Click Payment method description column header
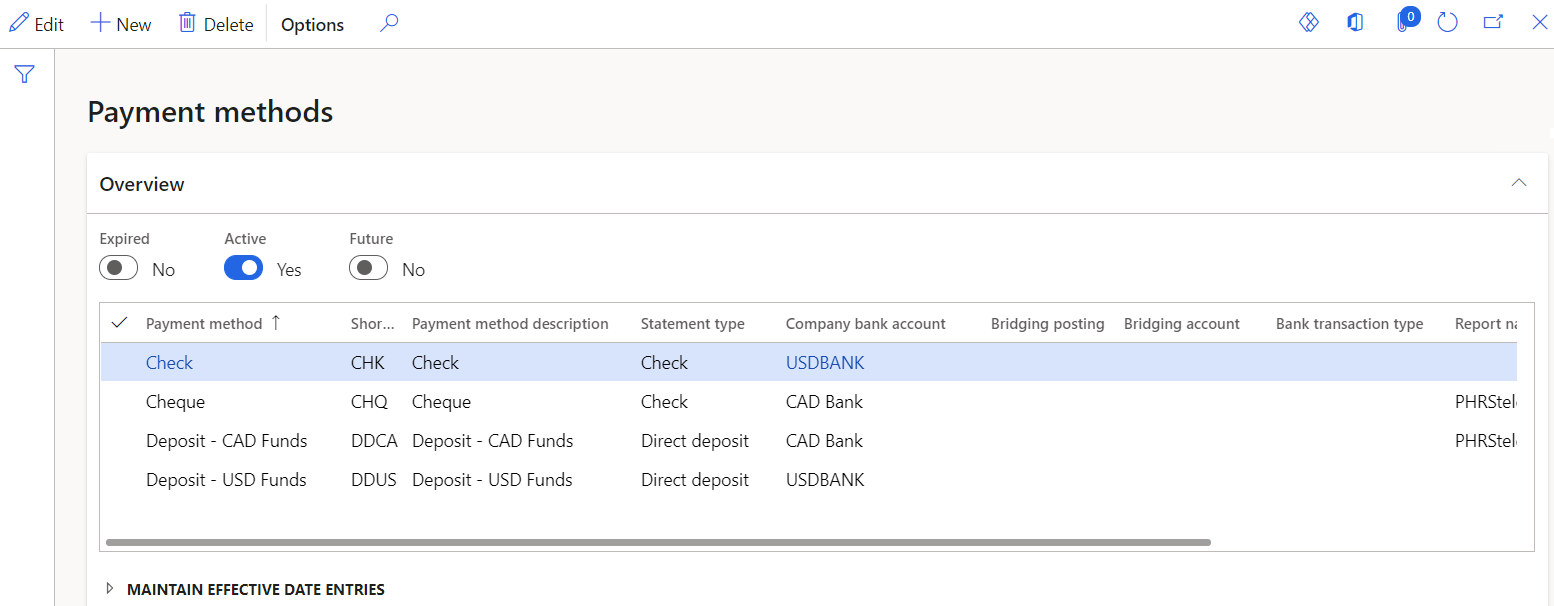The image size is (1554, 606). [510, 324]
